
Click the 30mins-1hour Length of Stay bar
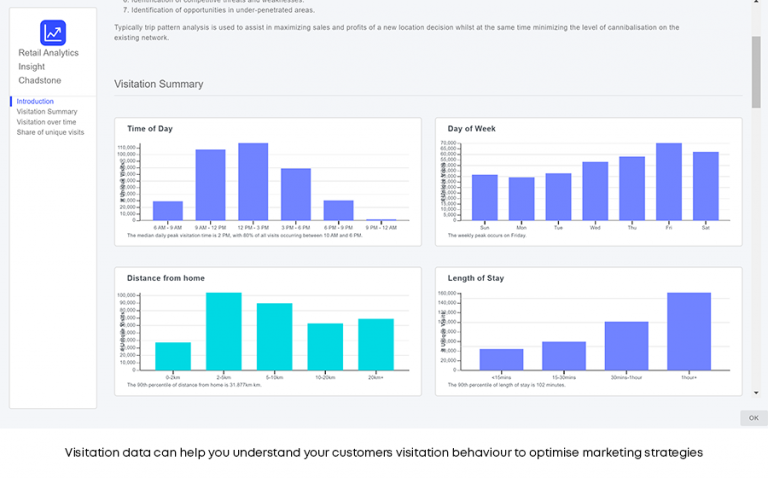[x=626, y=345]
